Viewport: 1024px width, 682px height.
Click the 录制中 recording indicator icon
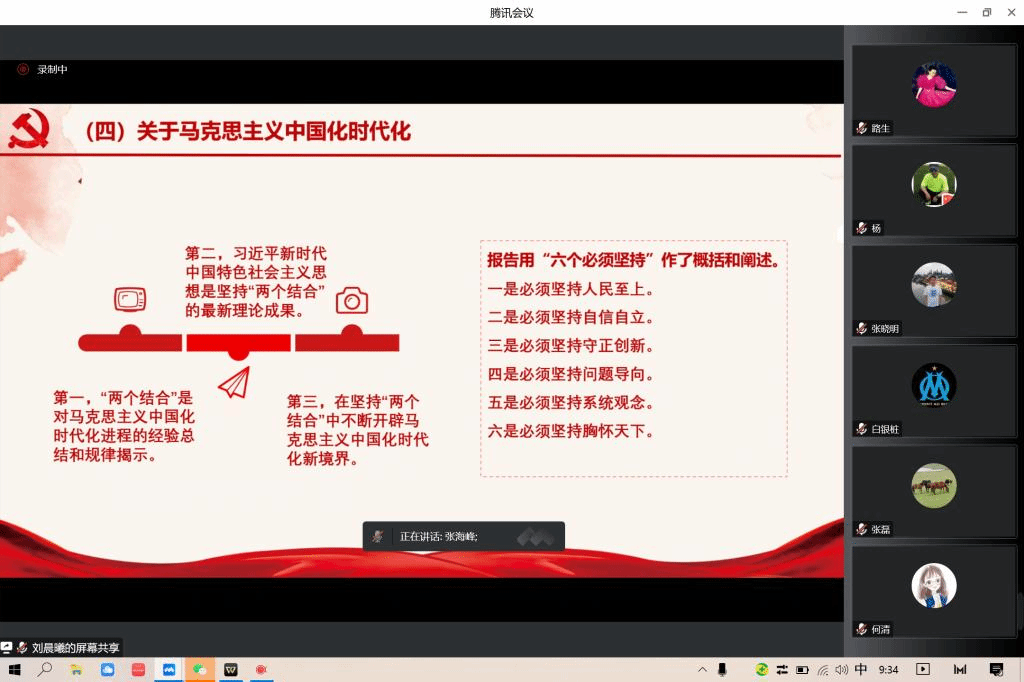23,70
